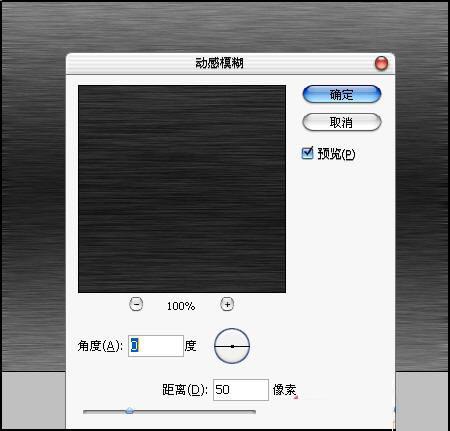The image size is (450, 431).
Task: Click the 像素 pixel unit label
Action: [x=284, y=390]
